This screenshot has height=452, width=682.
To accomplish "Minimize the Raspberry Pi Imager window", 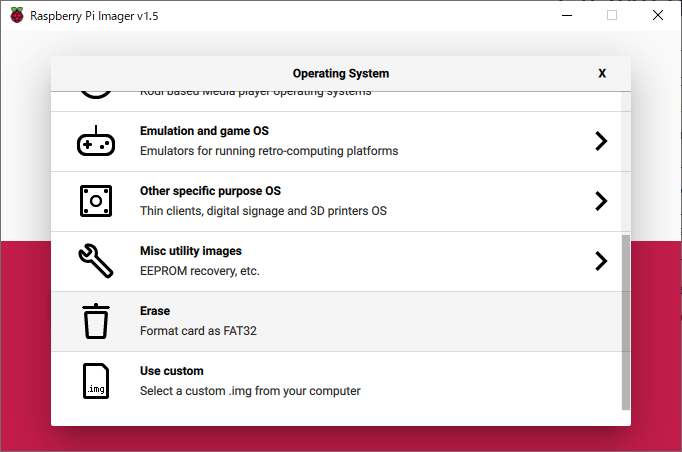I will tap(567, 15).
